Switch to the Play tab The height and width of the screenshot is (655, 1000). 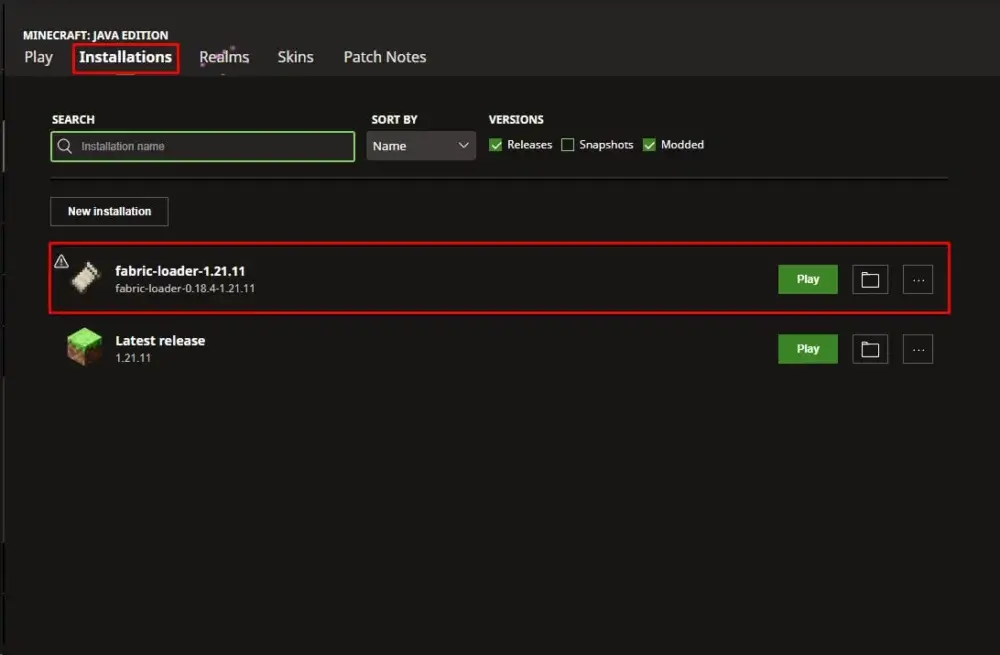point(38,57)
